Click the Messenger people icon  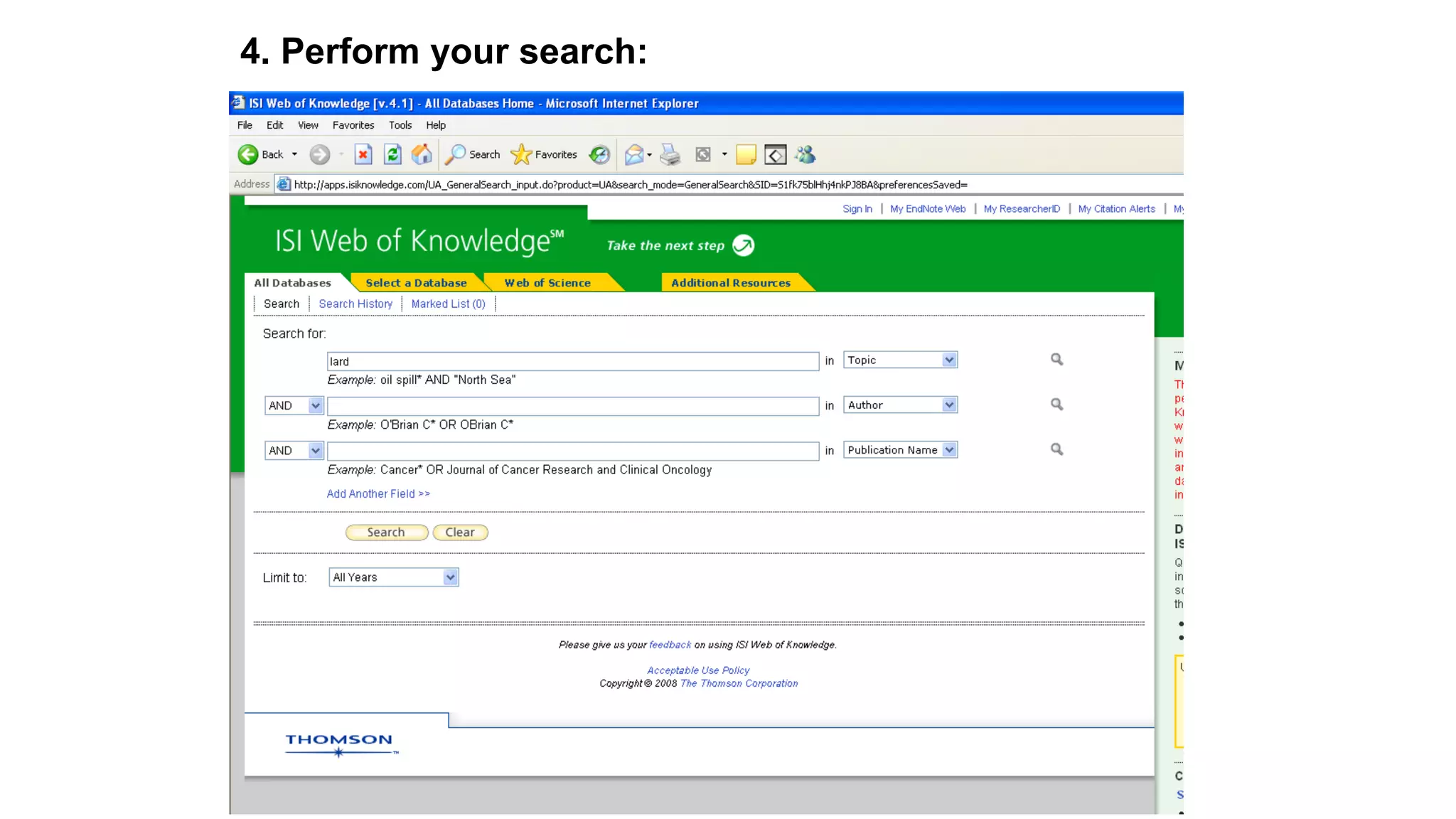click(x=805, y=154)
